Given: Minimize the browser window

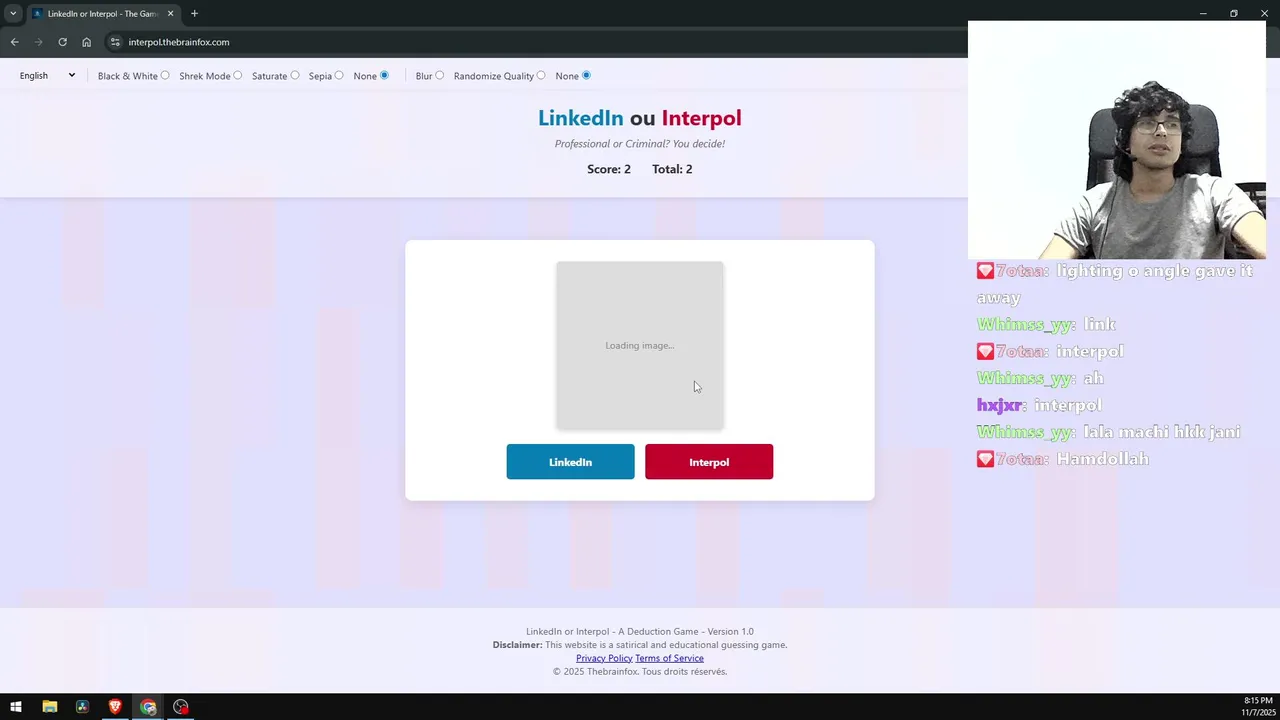Looking at the screenshot, I should (1203, 13).
